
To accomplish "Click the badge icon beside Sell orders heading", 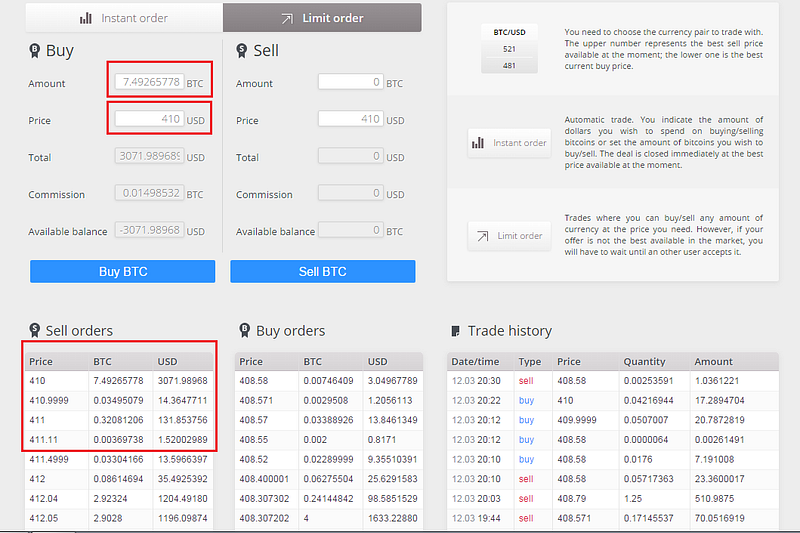I will coord(34,331).
